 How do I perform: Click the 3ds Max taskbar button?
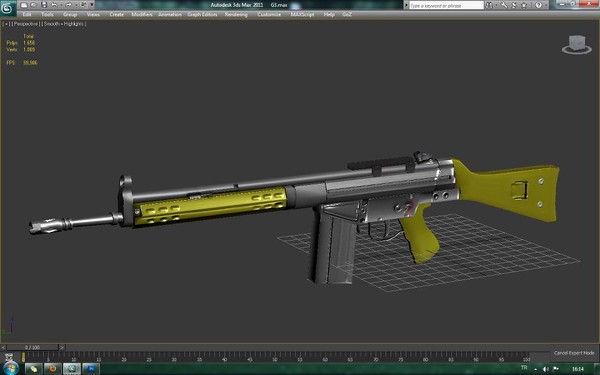pos(72,369)
